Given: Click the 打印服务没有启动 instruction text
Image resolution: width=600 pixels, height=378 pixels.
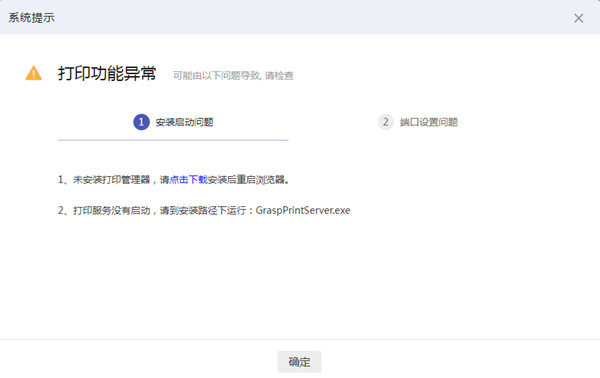Looking at the screenshot, I should click(111, 210).
